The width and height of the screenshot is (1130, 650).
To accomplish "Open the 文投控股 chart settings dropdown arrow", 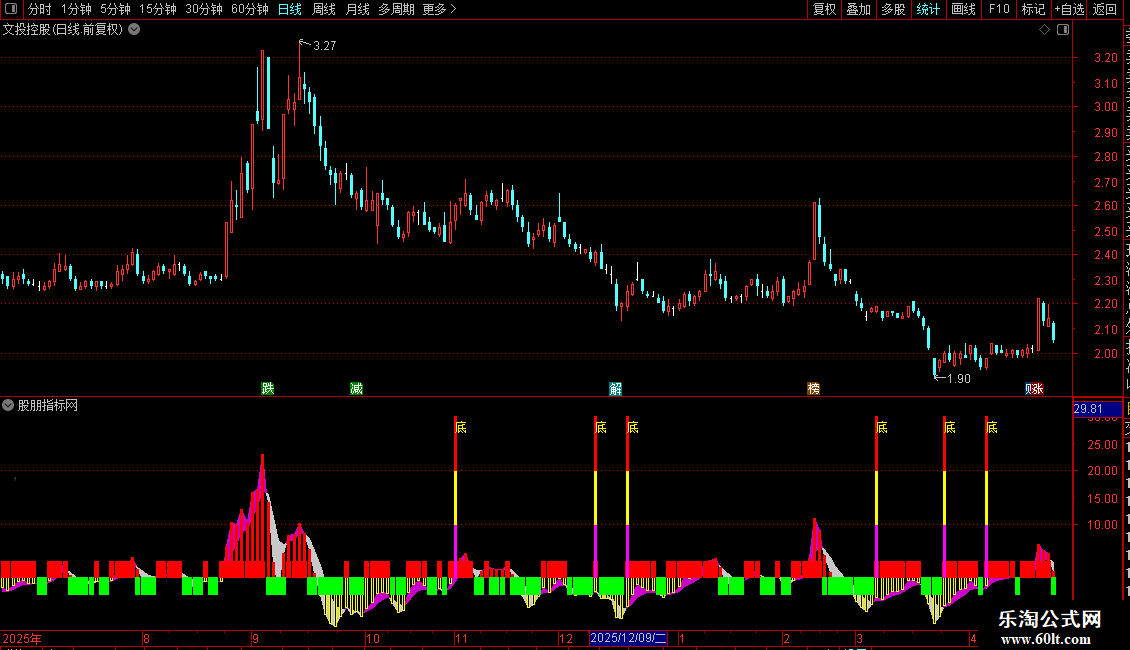I will pos(134,30).
